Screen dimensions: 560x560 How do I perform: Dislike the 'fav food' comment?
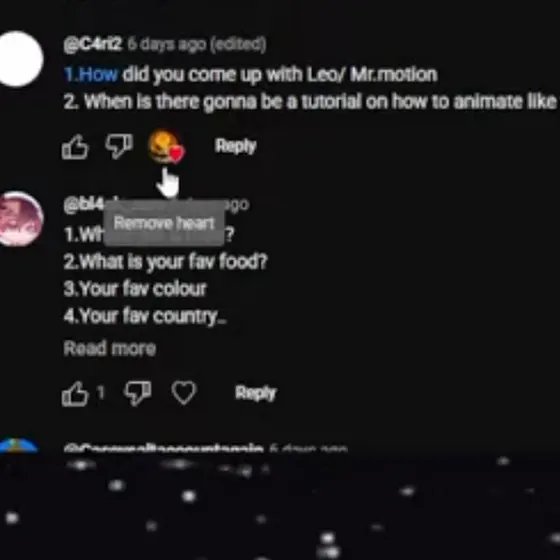tap(138, 393)
